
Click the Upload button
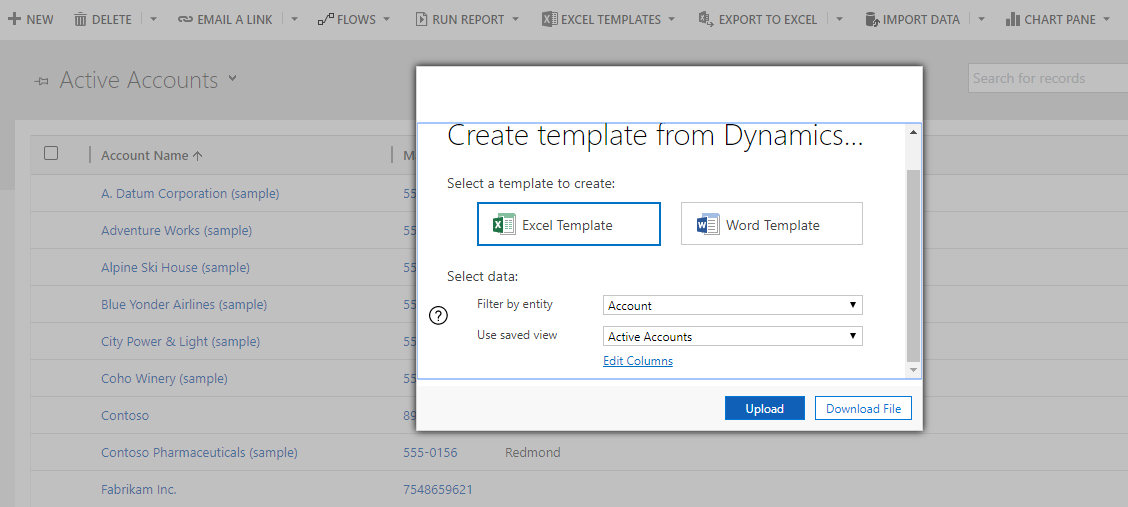[x=764, y=408]
